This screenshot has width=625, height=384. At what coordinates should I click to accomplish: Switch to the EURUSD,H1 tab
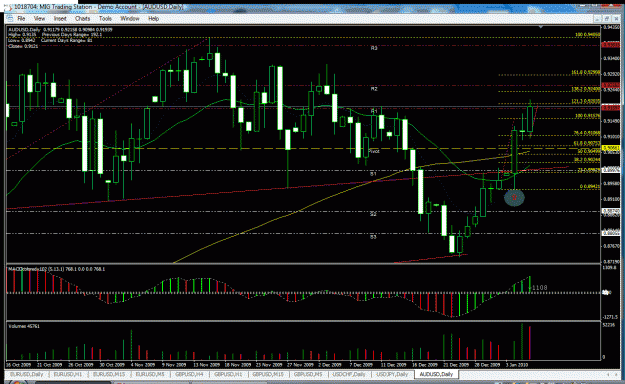tap(68, 374)
